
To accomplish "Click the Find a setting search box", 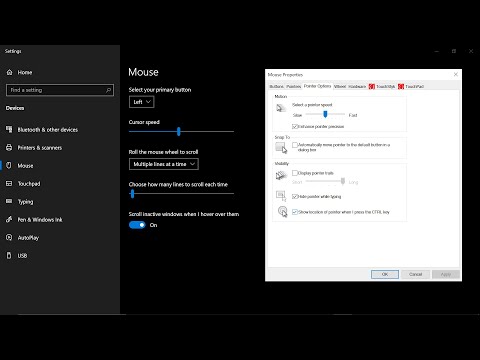I will [60, 90].
